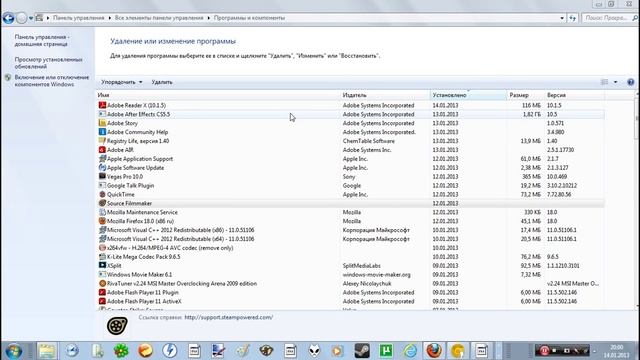This screenshot has width=640, height=360.
Task: Refresh the address bar view
Action: [573, 18]
